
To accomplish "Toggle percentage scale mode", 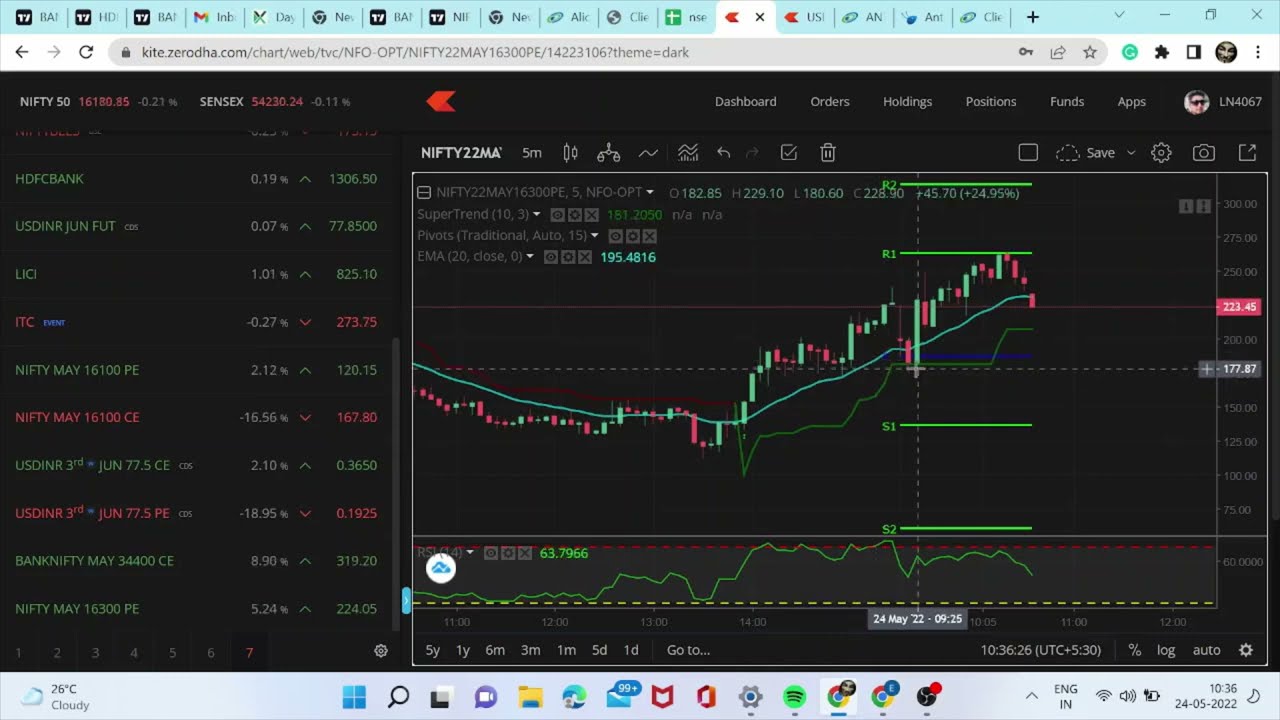I will coord(1134,650).
